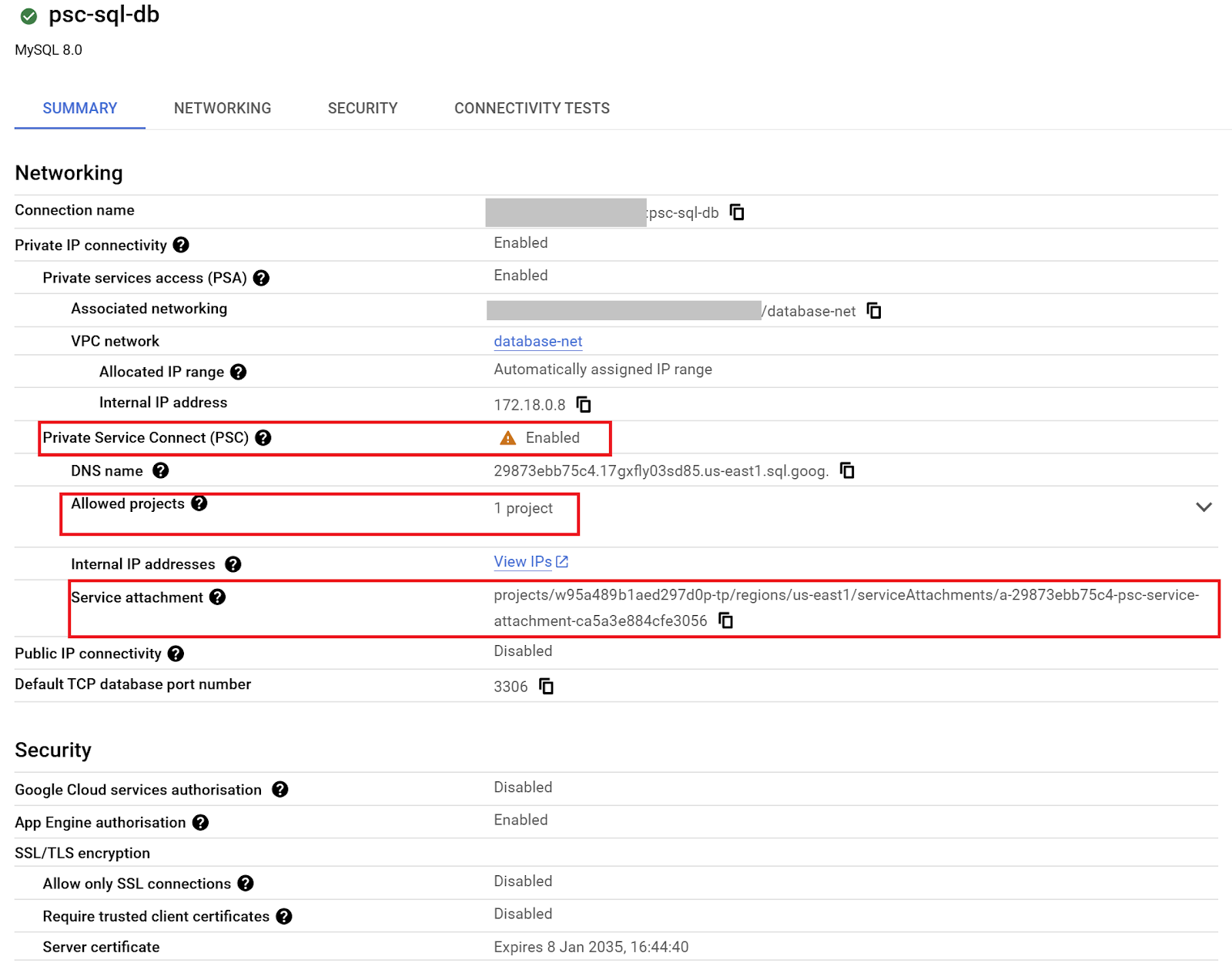Go to the Connectivity Tests tab
Screen dimensions: 1232x973
click(531, 109)
